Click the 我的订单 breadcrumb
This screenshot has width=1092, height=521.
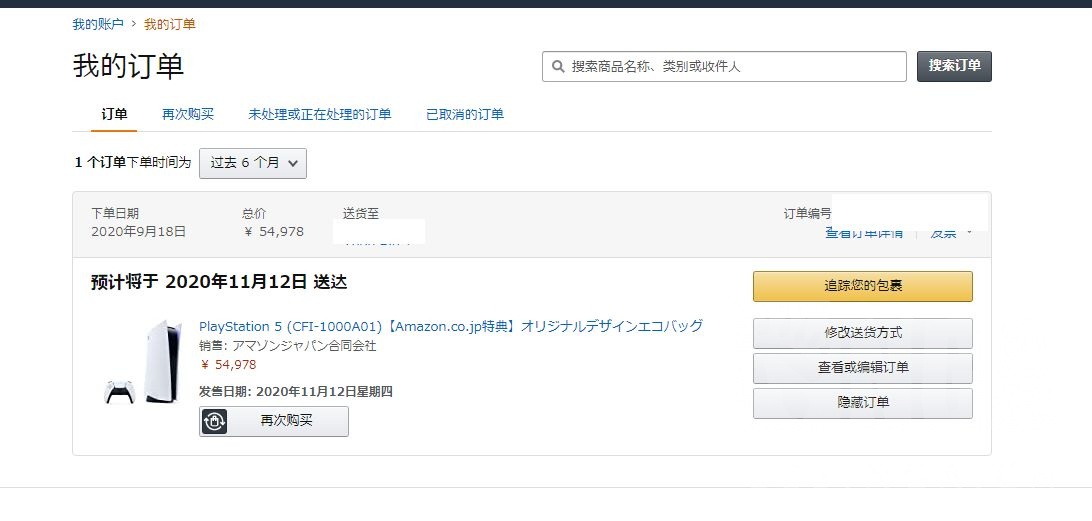pyautogui.click(x=170, y=24)
